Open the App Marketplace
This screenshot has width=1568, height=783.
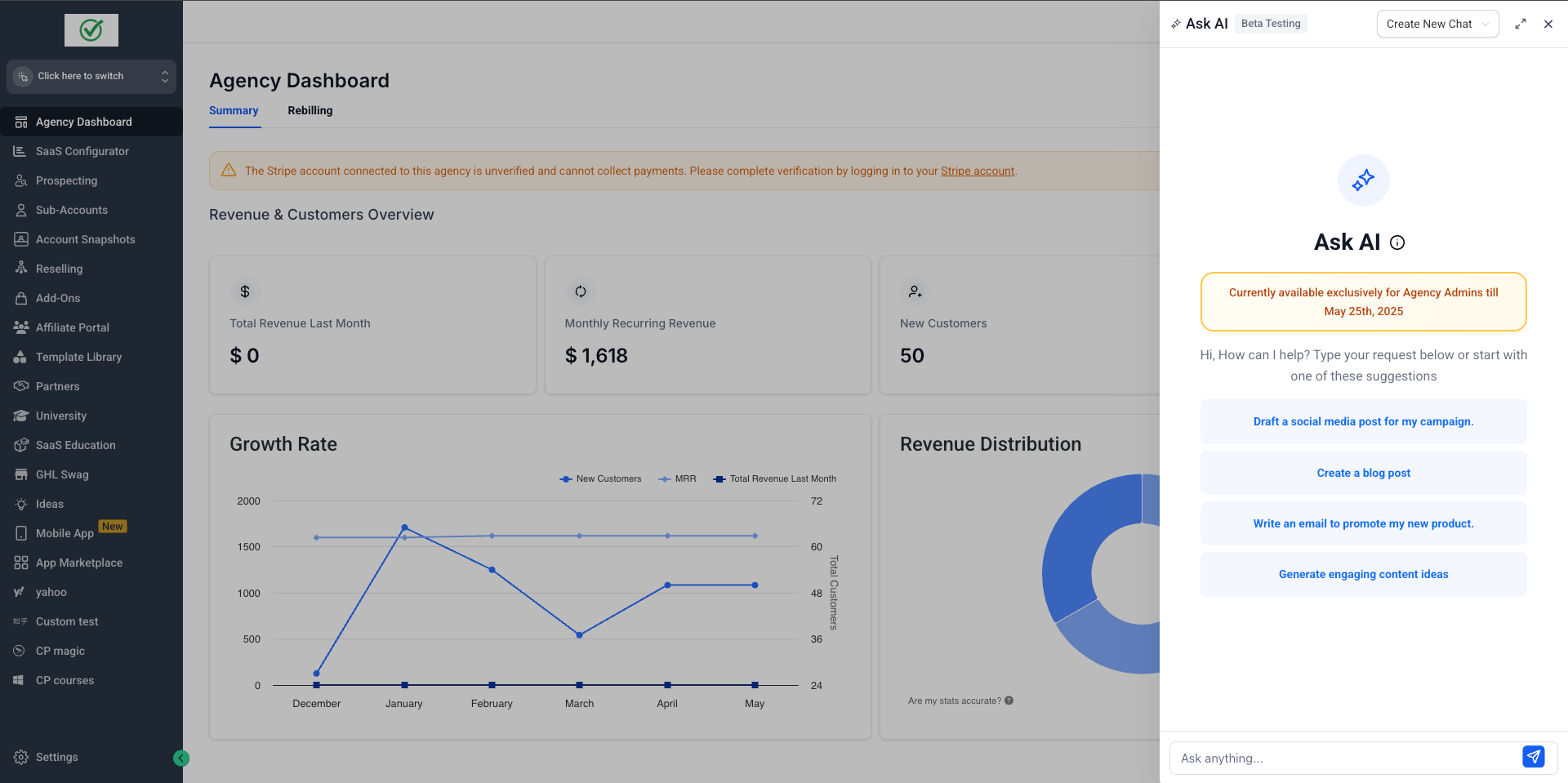pos(78,563)
